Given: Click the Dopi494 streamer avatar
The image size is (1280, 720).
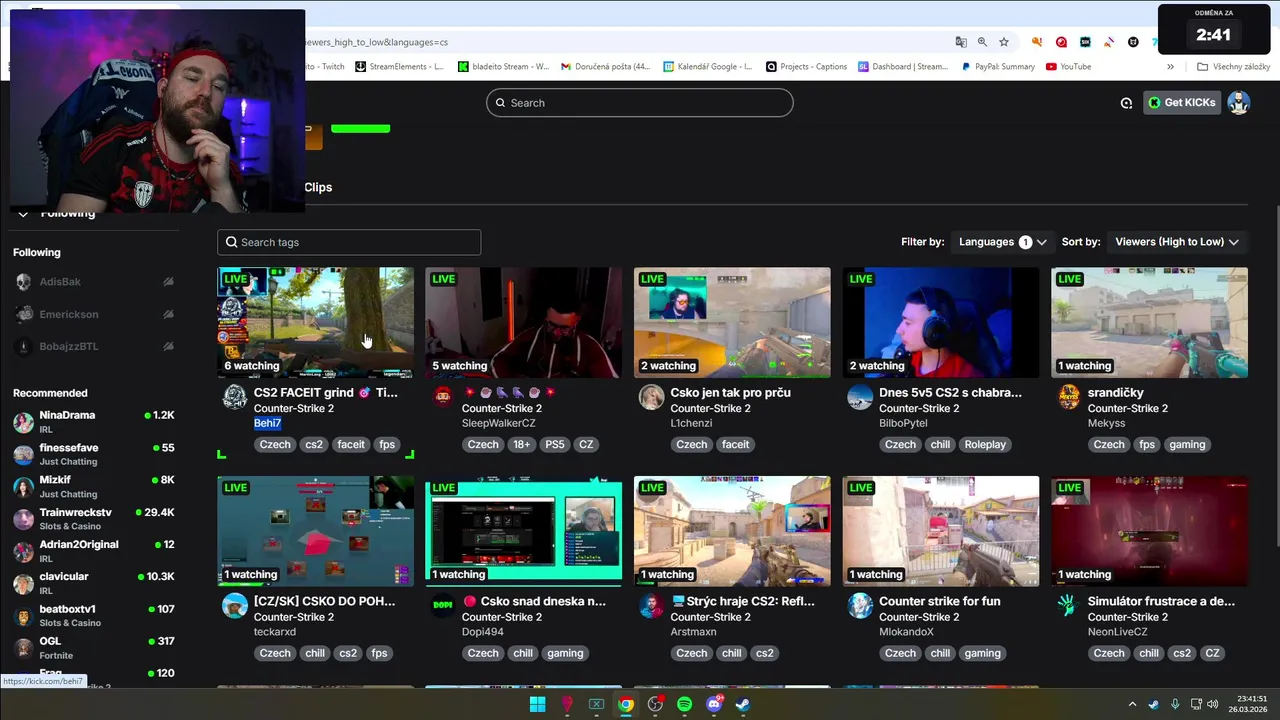Looking at the screenshot, I should pos(443,606).
